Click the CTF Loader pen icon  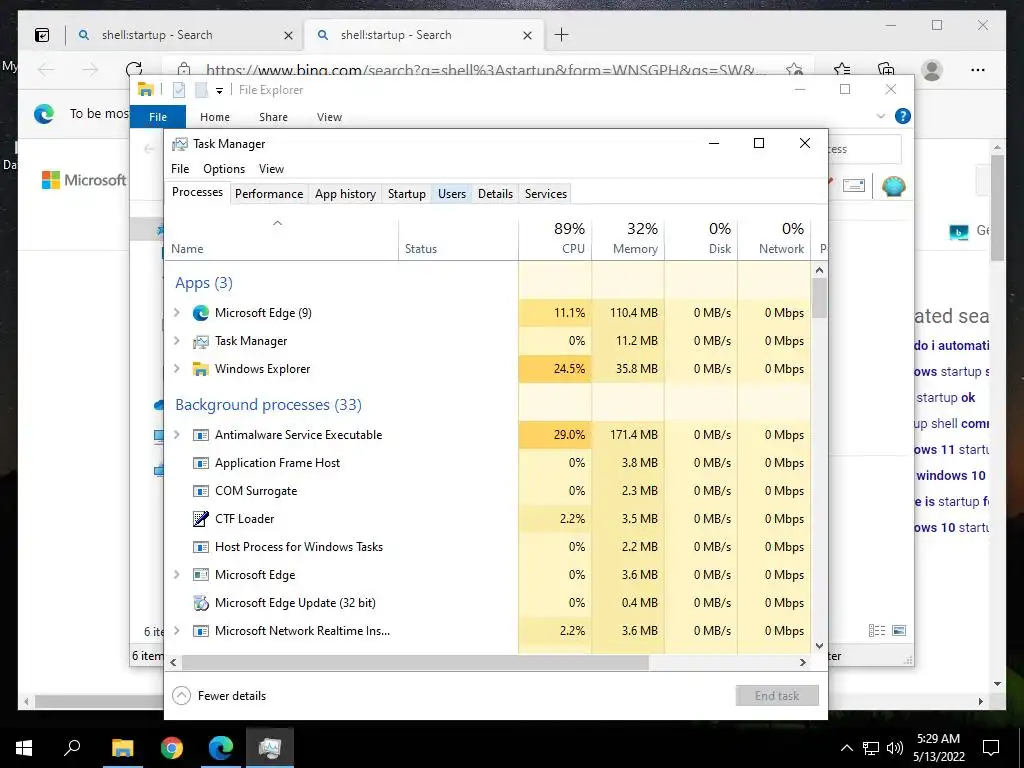[200, 519]
